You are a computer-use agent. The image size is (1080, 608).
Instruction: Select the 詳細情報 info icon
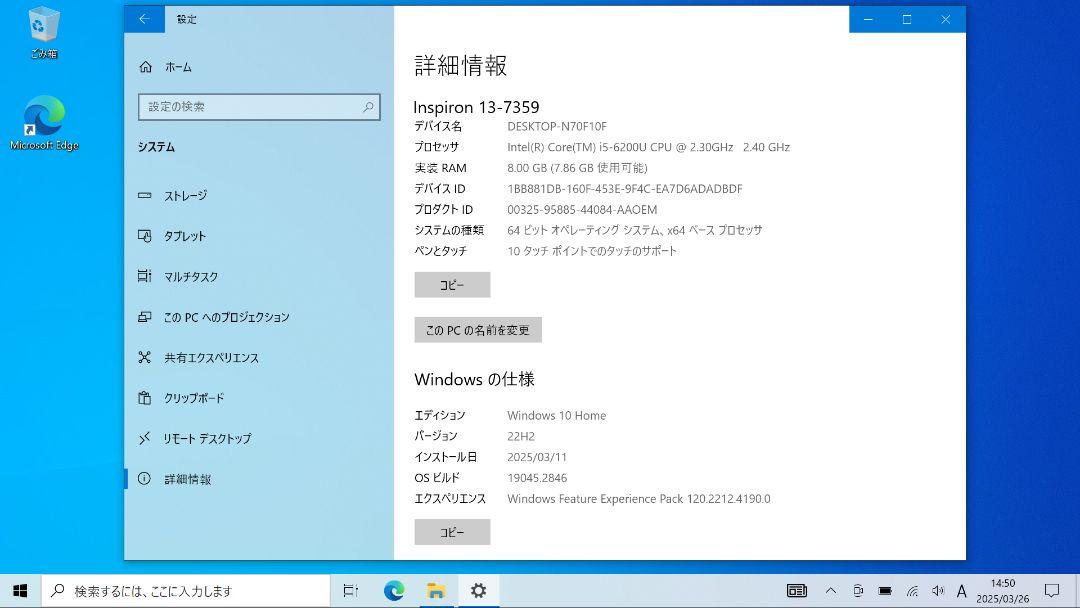pyautogui.click(x=145, y=479)
